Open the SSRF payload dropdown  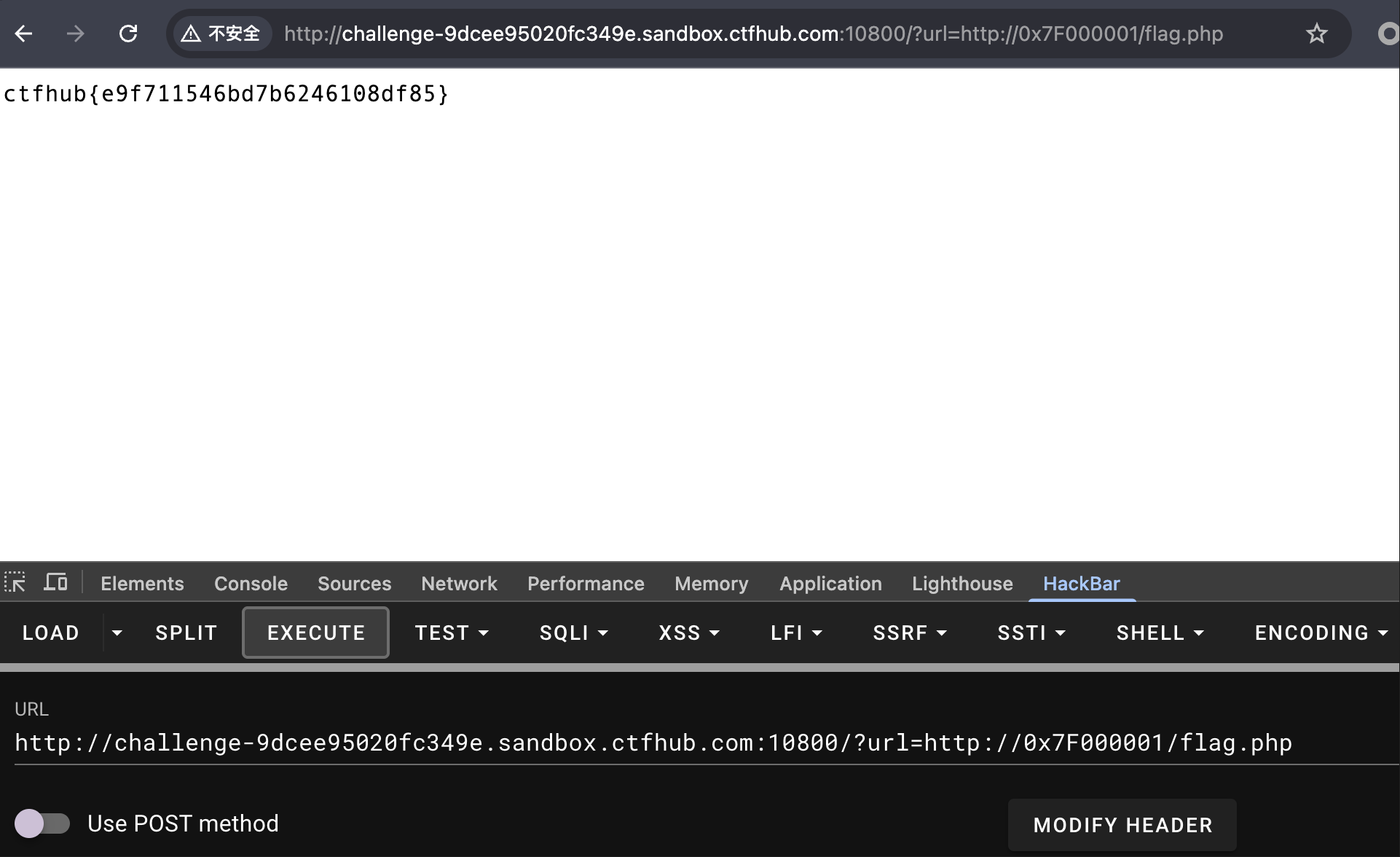click(909, 633)
